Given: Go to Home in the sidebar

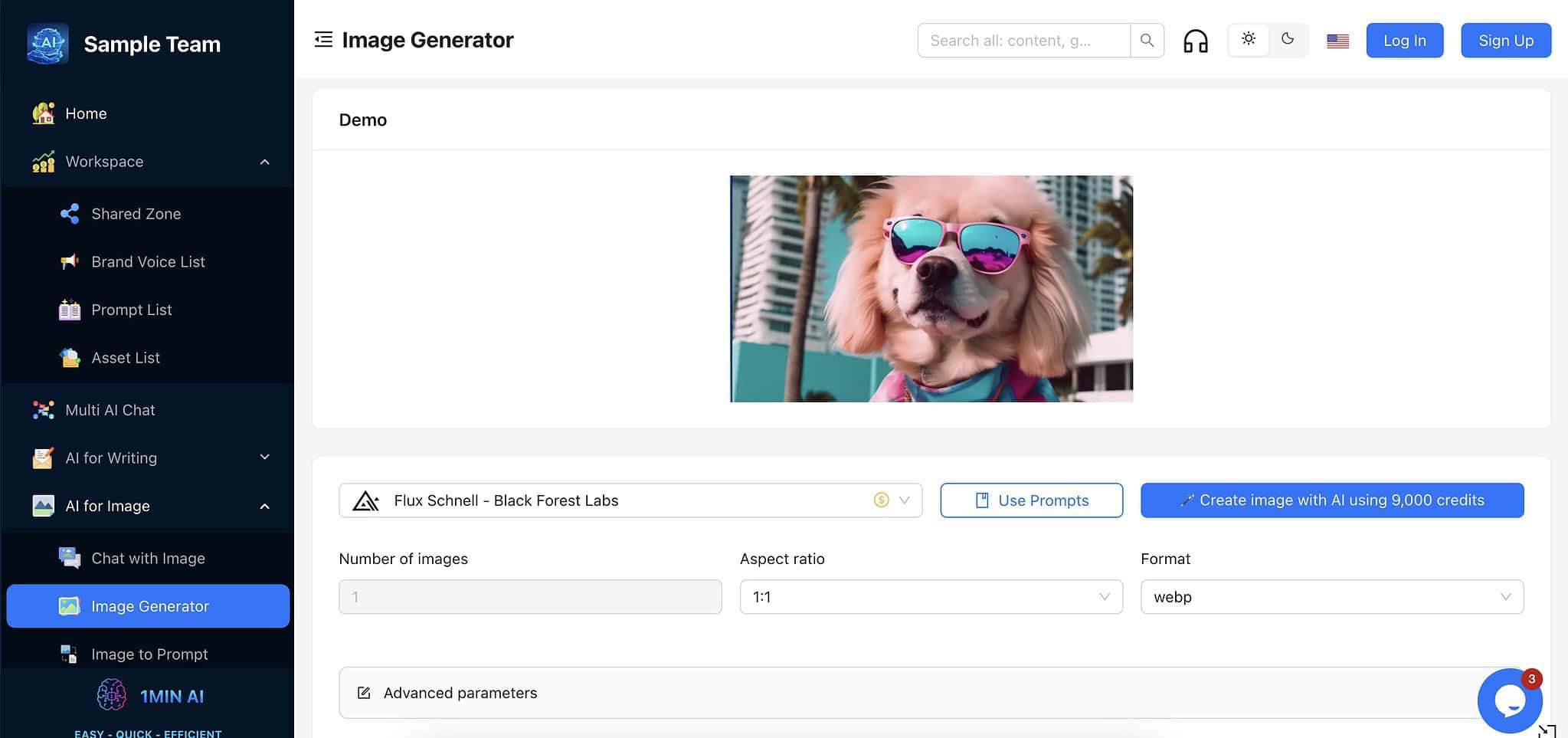Looking at the screenshot, I should [x=85, y=113].
